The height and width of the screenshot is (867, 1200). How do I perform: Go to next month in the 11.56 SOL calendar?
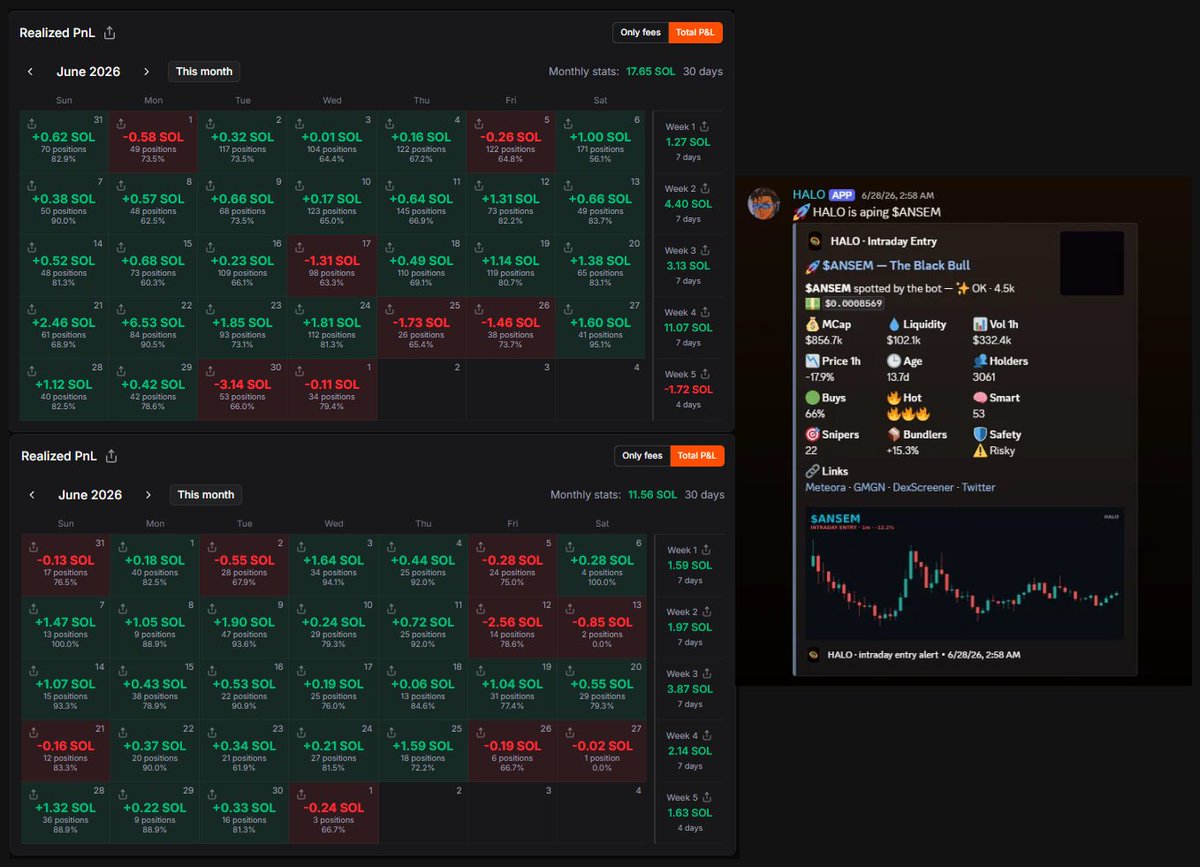pos(148,495)
